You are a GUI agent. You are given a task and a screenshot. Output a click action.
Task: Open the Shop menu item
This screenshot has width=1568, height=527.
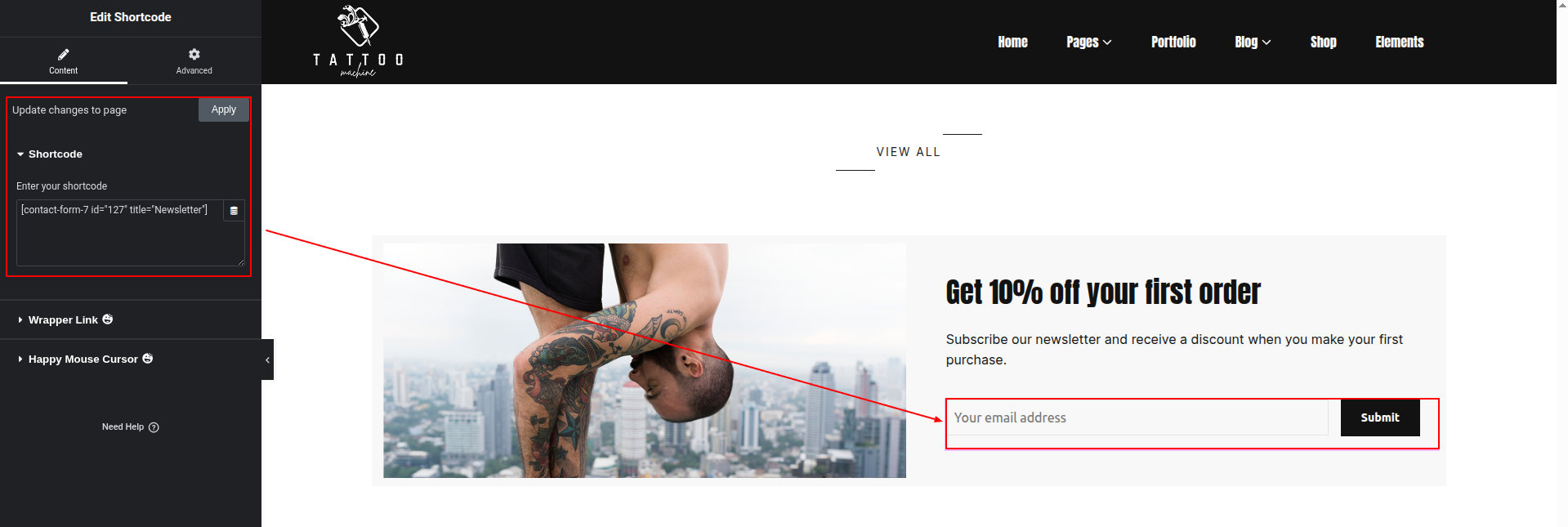pos(1324,42)
